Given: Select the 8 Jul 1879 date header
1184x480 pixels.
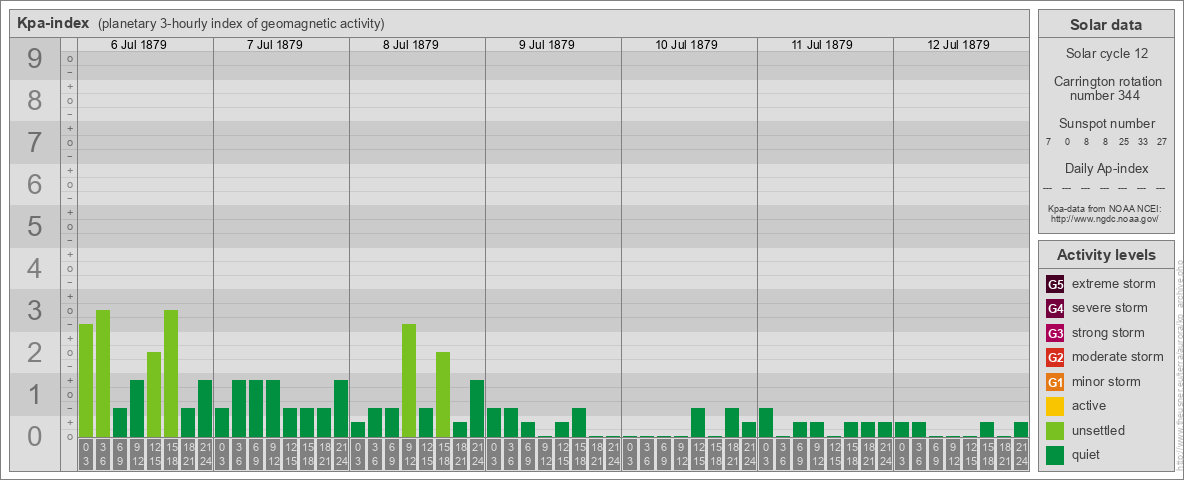Looking at the screenshot, I should click(411, 45).
